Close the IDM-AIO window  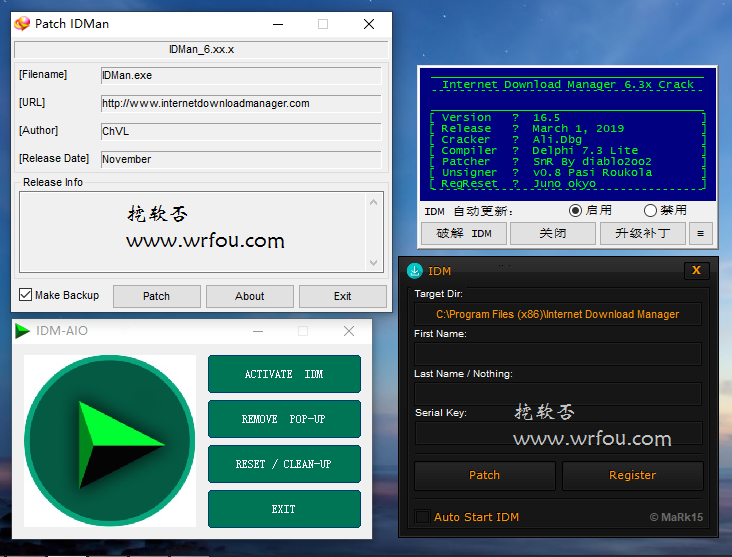[x=349, y=331]
